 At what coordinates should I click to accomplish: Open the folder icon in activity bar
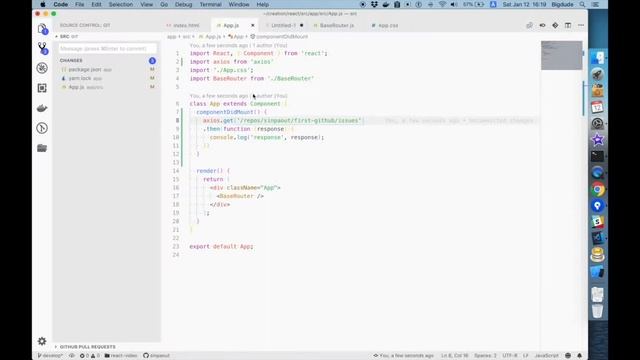(x=42, y=148)
